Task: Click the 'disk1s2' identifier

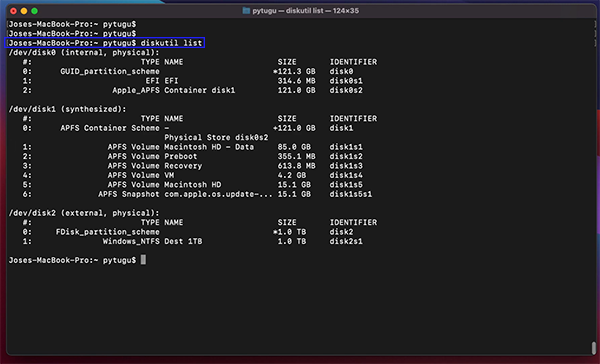Action: [x=346, y=156]
